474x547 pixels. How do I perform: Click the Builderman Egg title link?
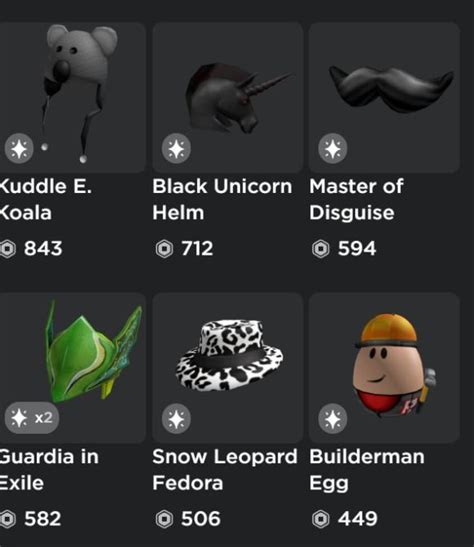(x=367, y=470)
